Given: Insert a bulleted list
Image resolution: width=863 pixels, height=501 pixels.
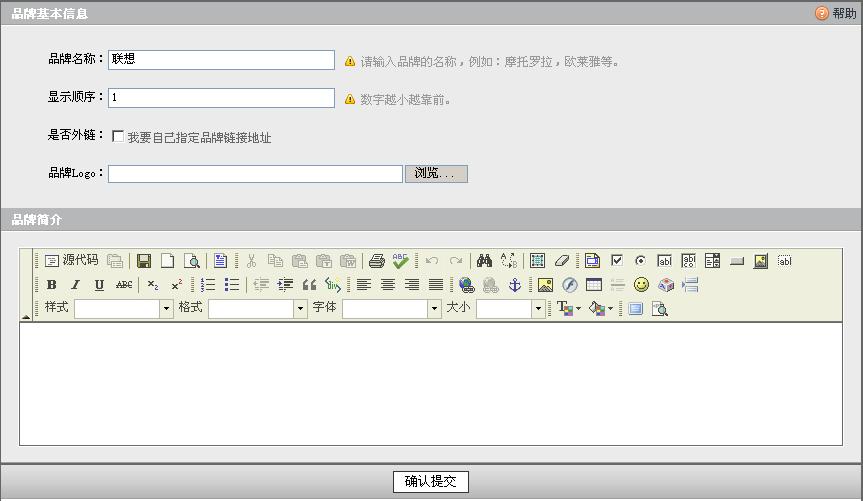Looking at the screenshot, I should click(x=232, y=285).
